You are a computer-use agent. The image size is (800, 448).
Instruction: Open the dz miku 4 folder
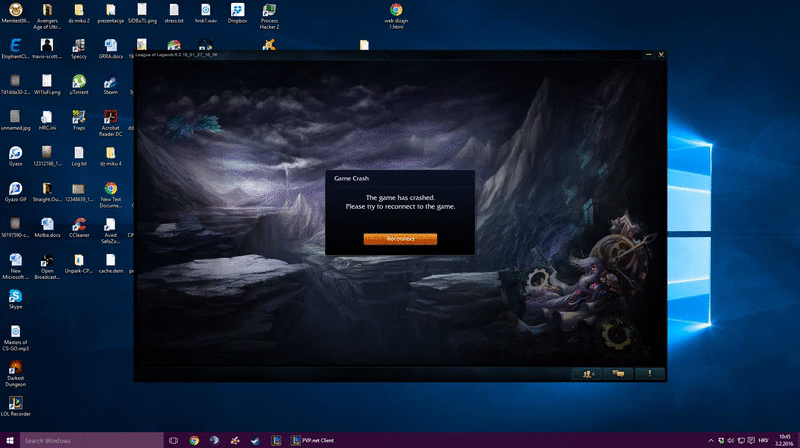[x=111, y=156]
